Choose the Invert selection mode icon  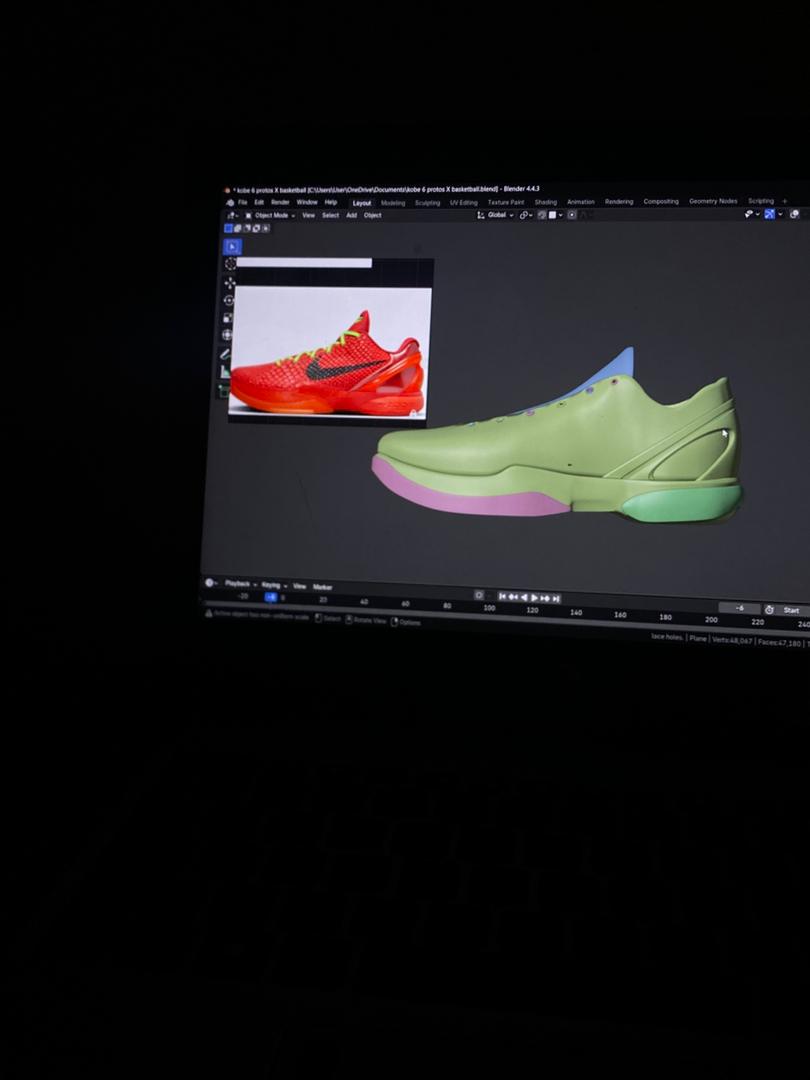click(256, 228)
